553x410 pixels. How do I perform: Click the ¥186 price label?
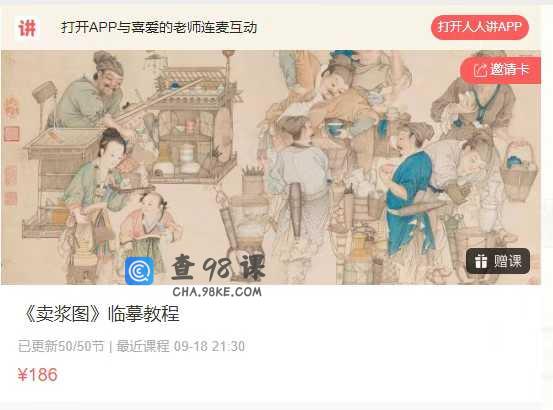[x=37, y=374]
